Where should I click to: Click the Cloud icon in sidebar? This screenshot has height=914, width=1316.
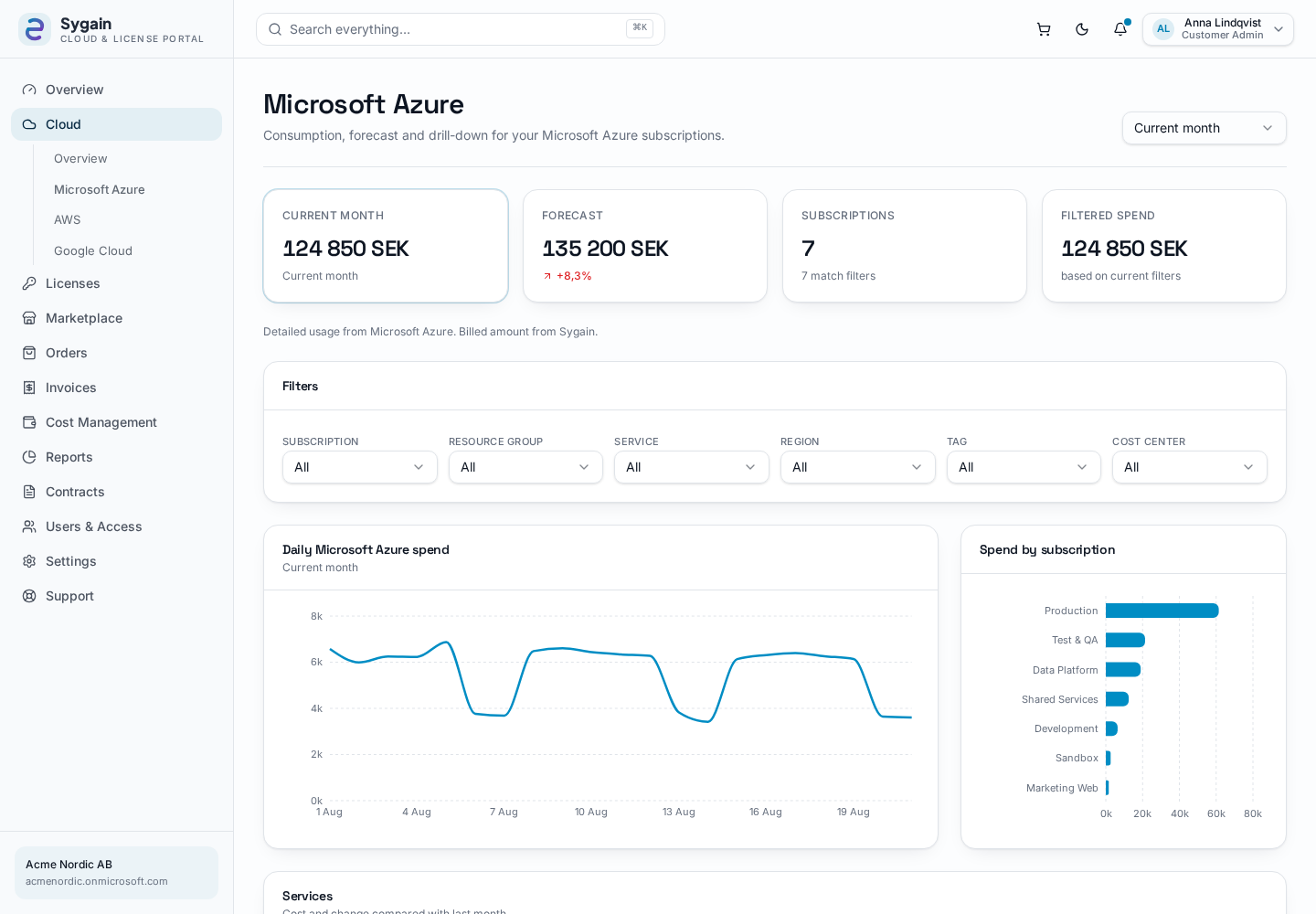click(x=29, y=124)
